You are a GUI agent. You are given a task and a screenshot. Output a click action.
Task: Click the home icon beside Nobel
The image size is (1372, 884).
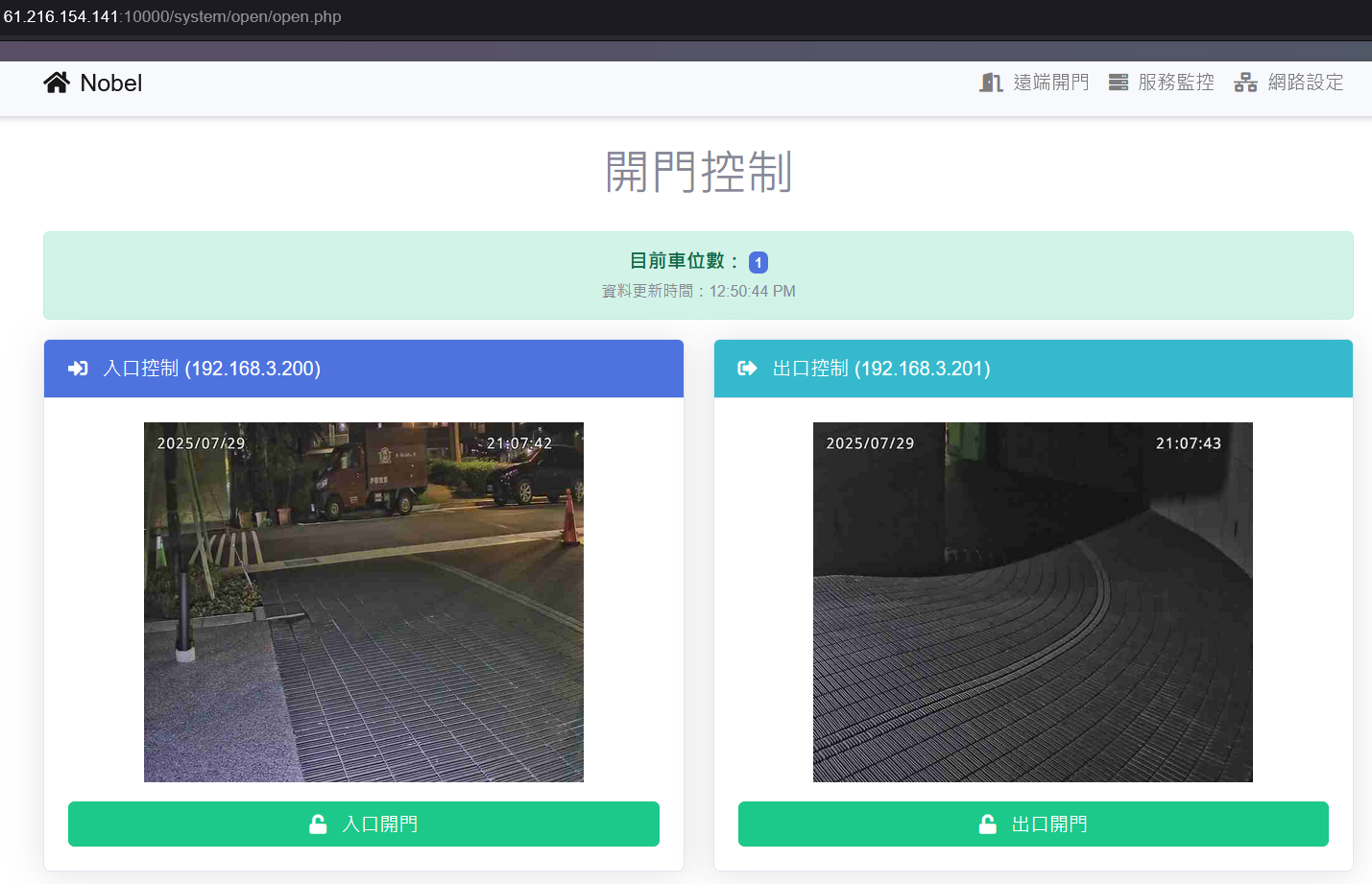point(57,83)
